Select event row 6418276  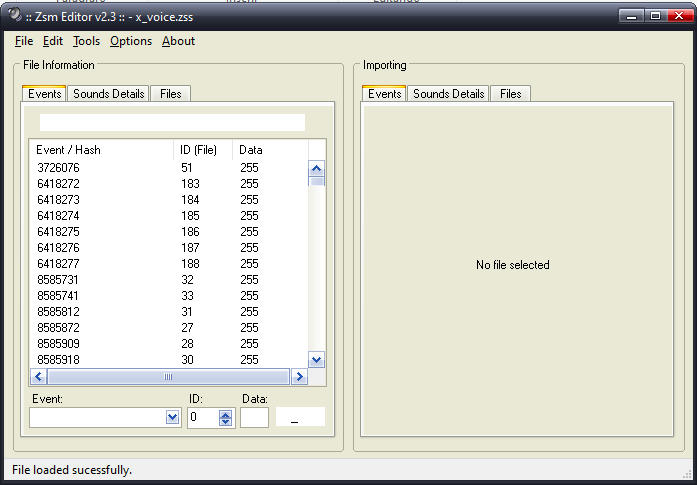coord(169,248)
